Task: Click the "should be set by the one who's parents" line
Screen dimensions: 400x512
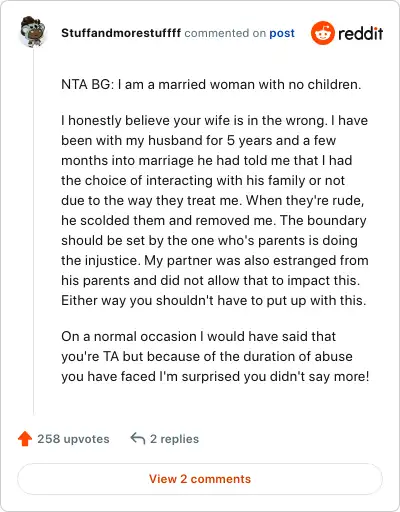Action: tap(209, 240)
